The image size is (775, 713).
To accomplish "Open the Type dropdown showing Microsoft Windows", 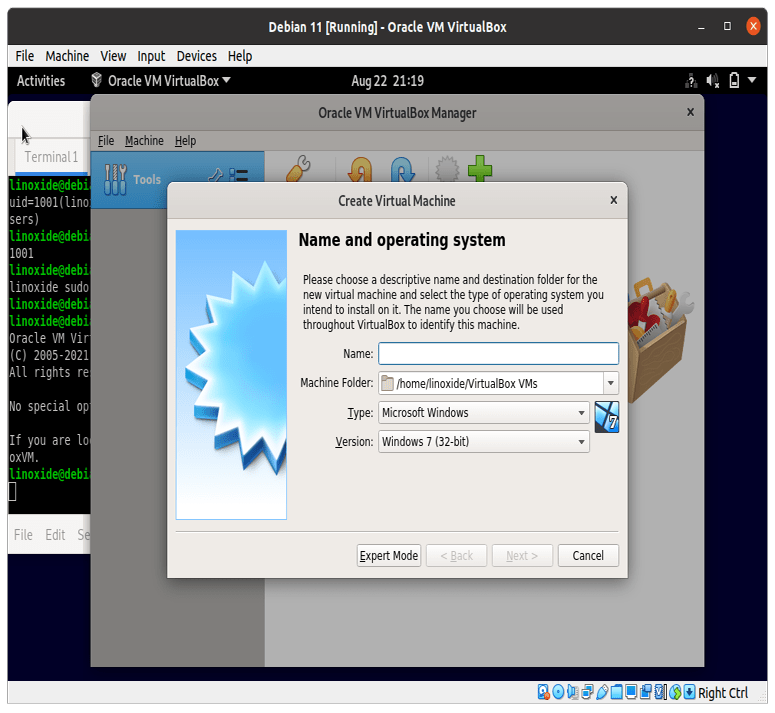I will coord(483,413).
